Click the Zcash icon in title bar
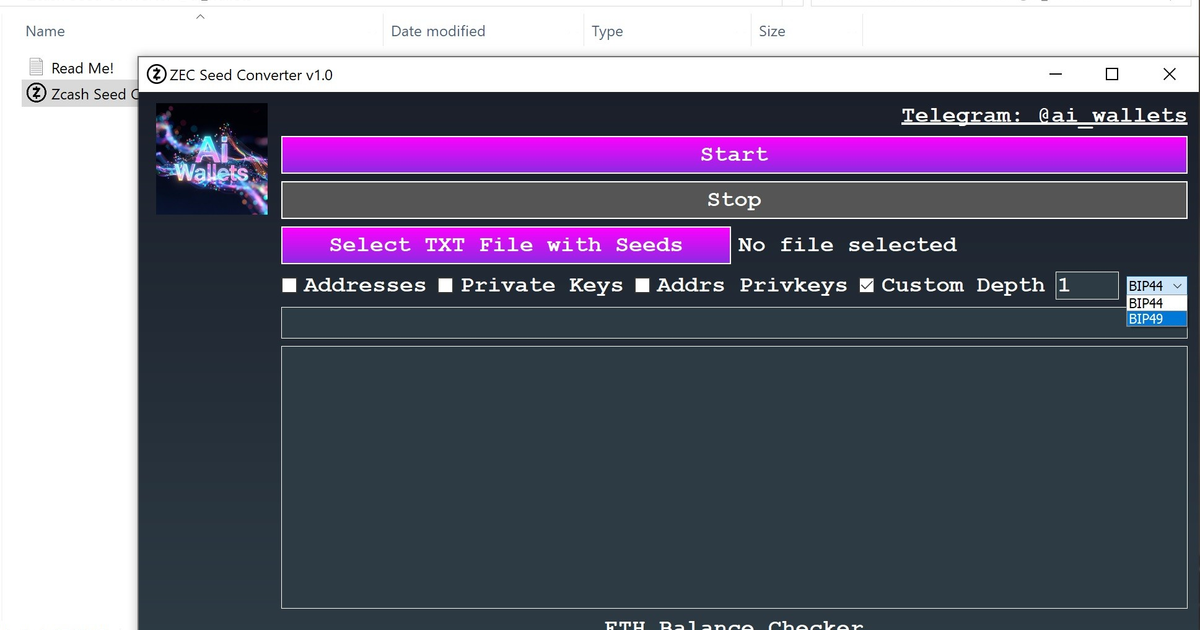The width and height of the screenshot is (1200, 630). pyautogui.click(x=156, y=75)
